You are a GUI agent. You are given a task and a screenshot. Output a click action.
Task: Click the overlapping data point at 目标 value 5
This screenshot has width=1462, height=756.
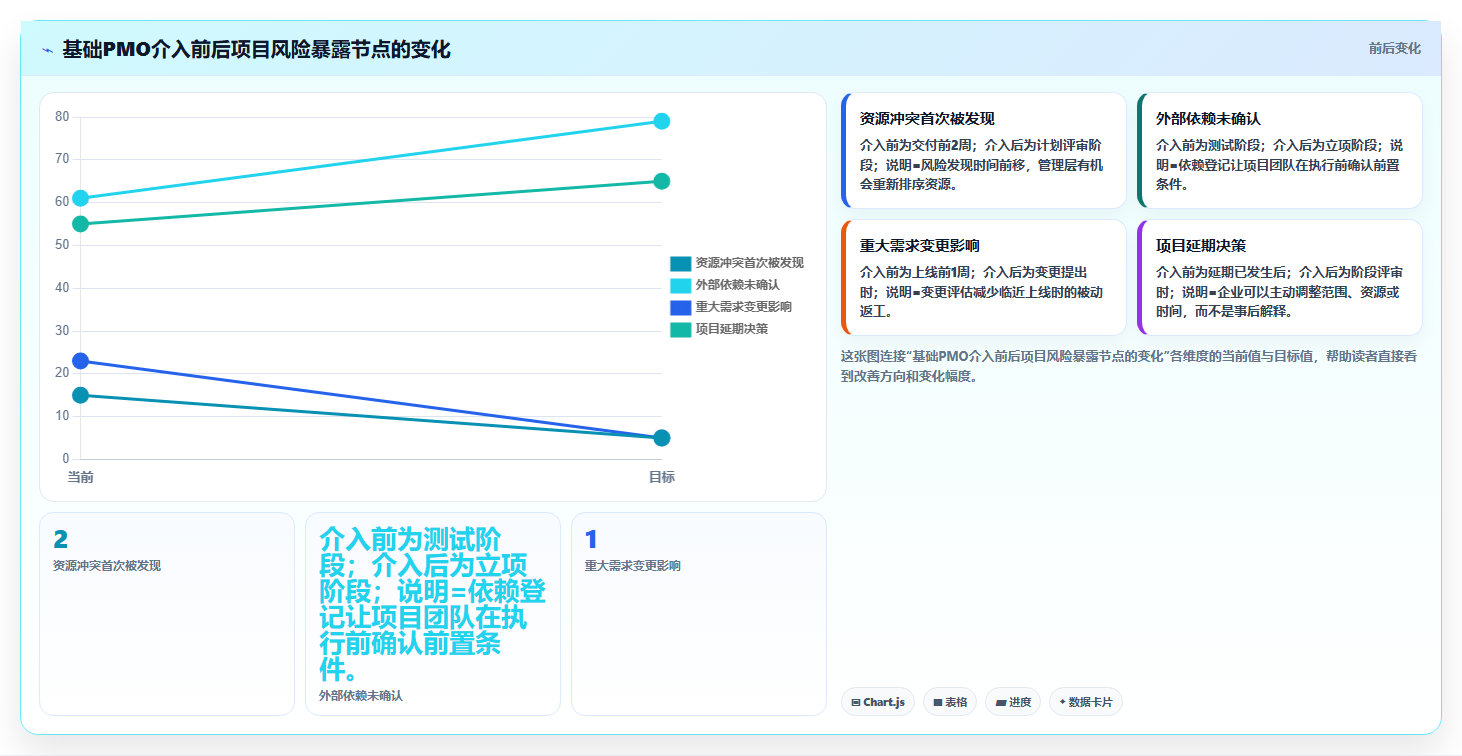[661, 438]
